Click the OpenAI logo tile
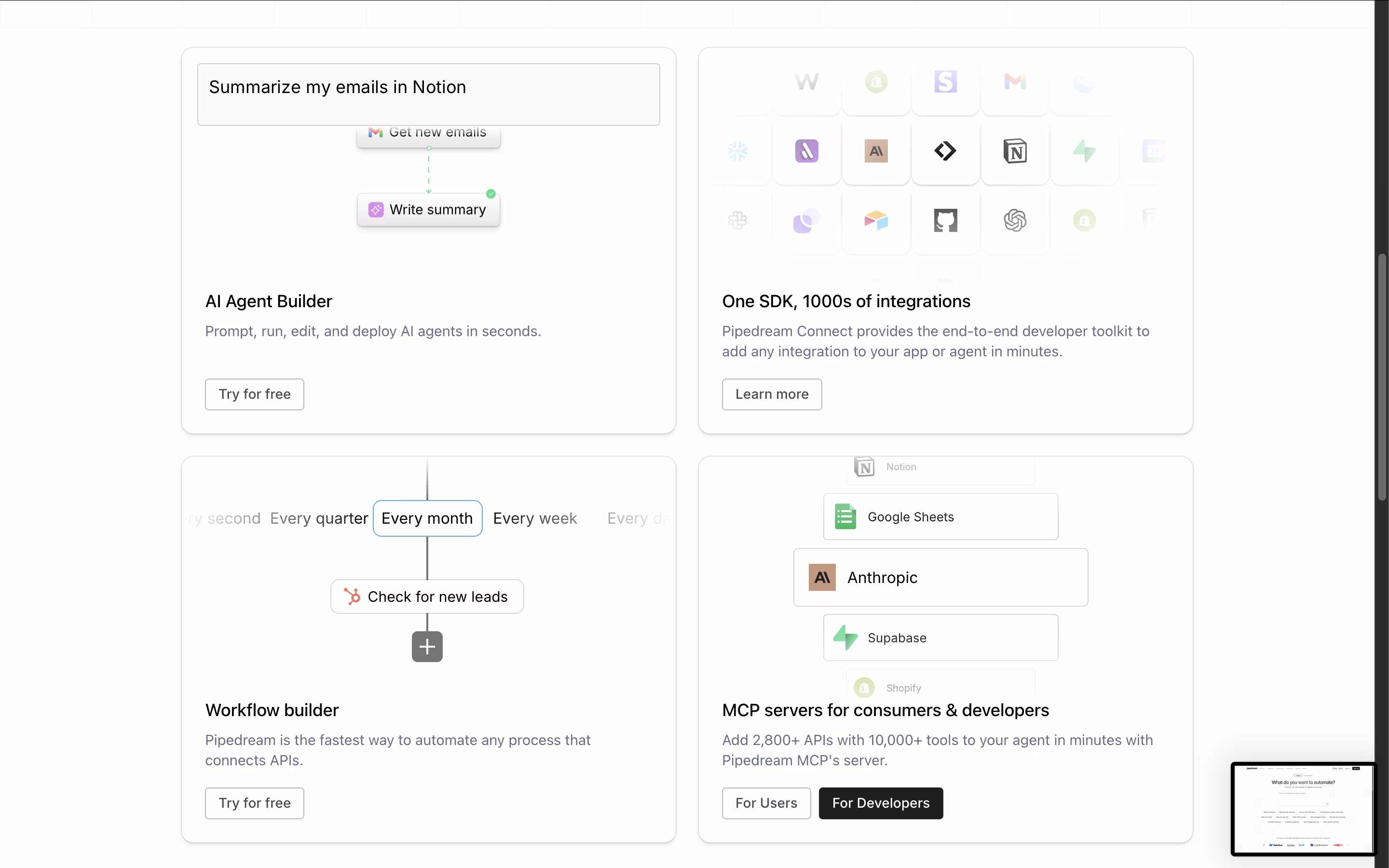 1015,220
